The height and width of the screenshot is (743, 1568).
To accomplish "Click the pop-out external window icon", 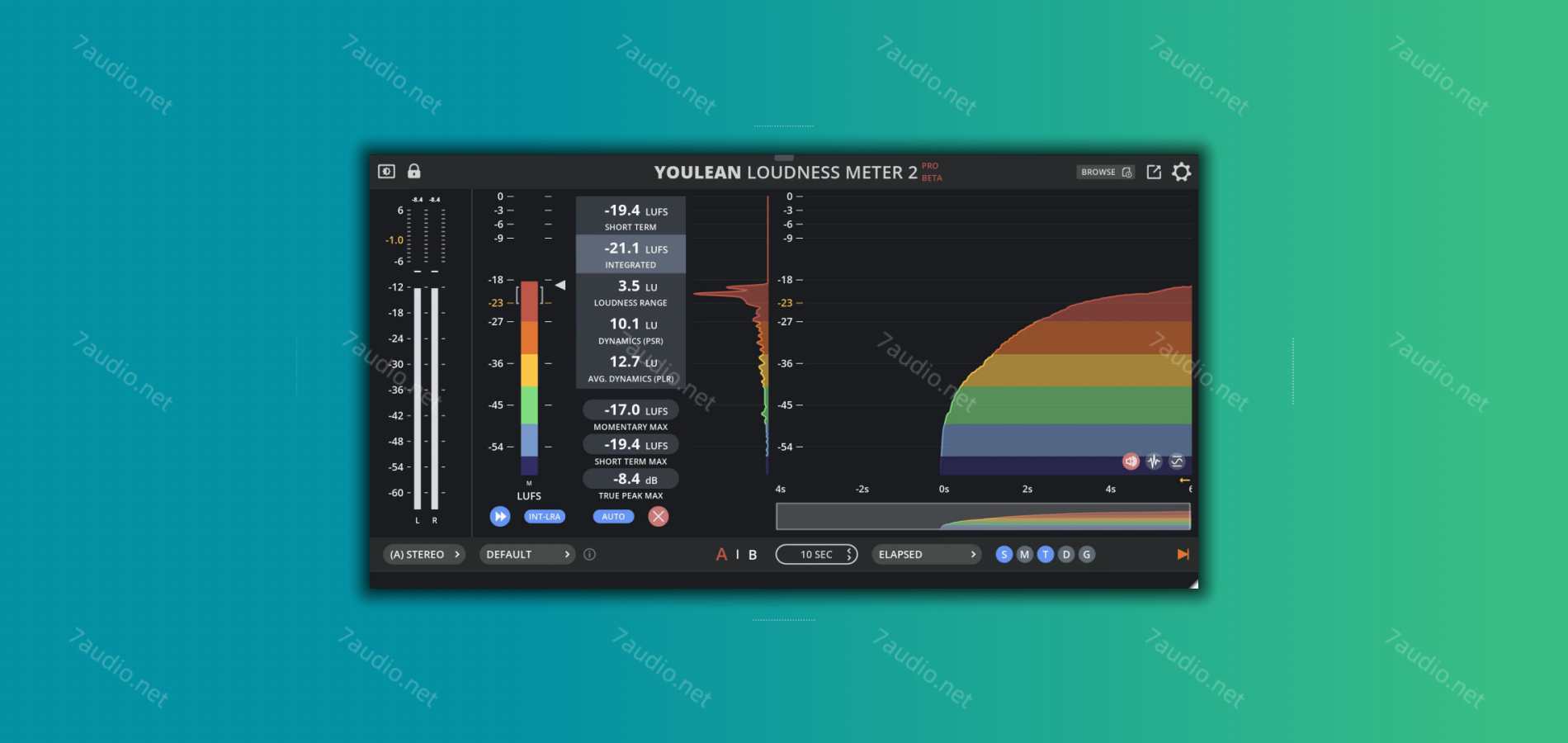I will (1154, 172).
